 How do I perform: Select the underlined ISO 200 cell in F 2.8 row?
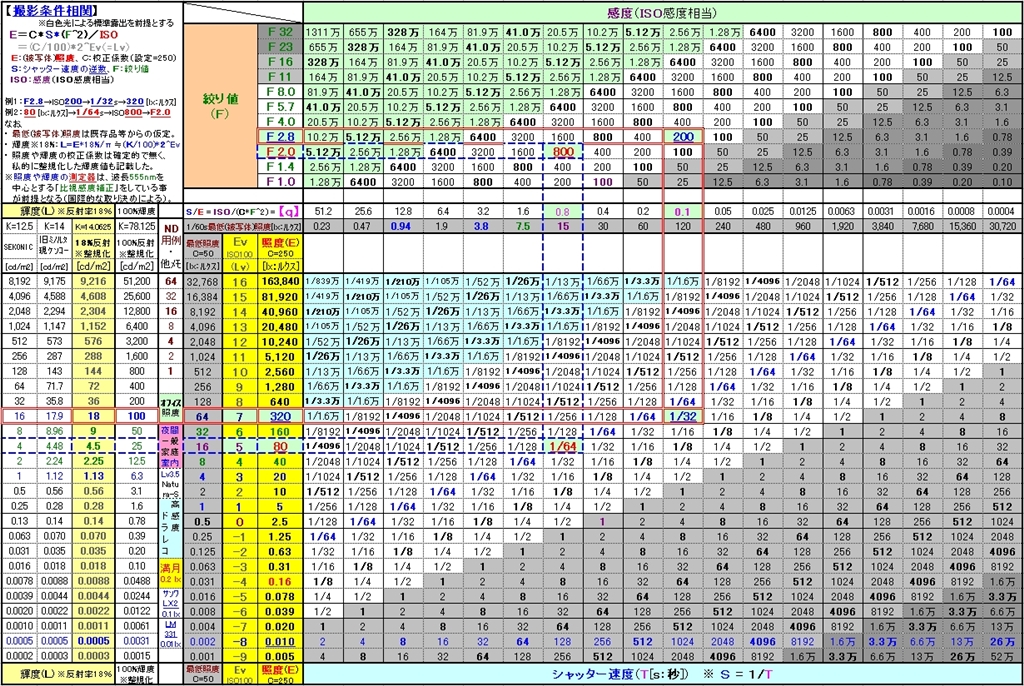point(683,137)
